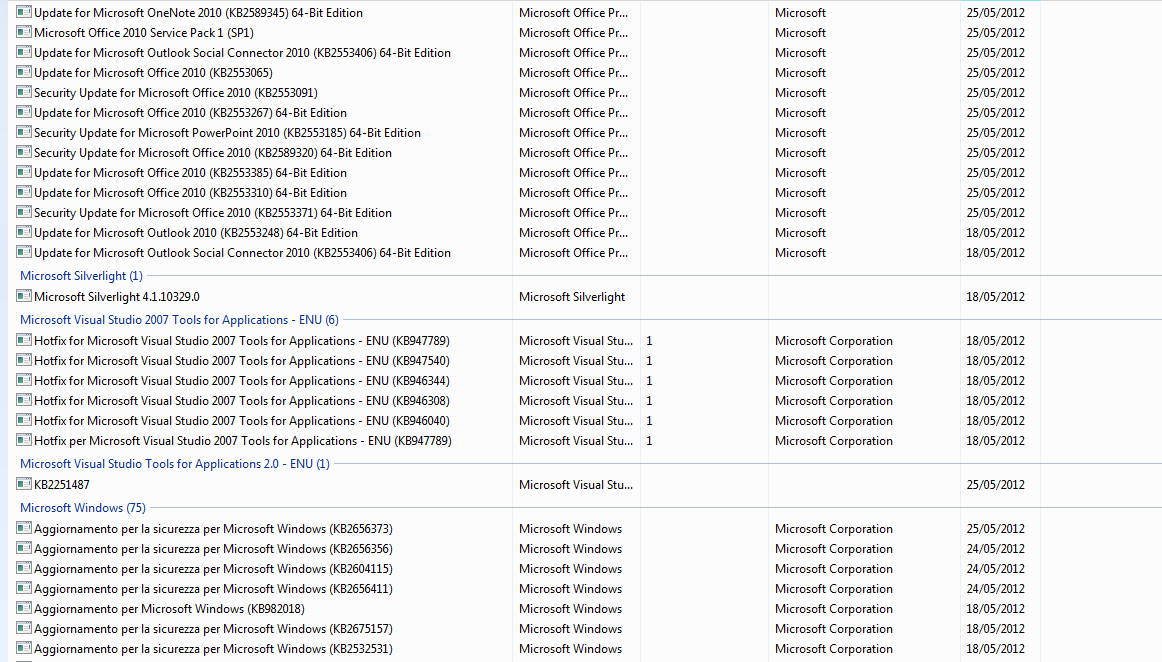Screen dimensions: 1162x662
Task: Select 'Aggiornamento per la sicurezza' KB2675157 name
Action: pyautogui.click(x=213, y=629)
